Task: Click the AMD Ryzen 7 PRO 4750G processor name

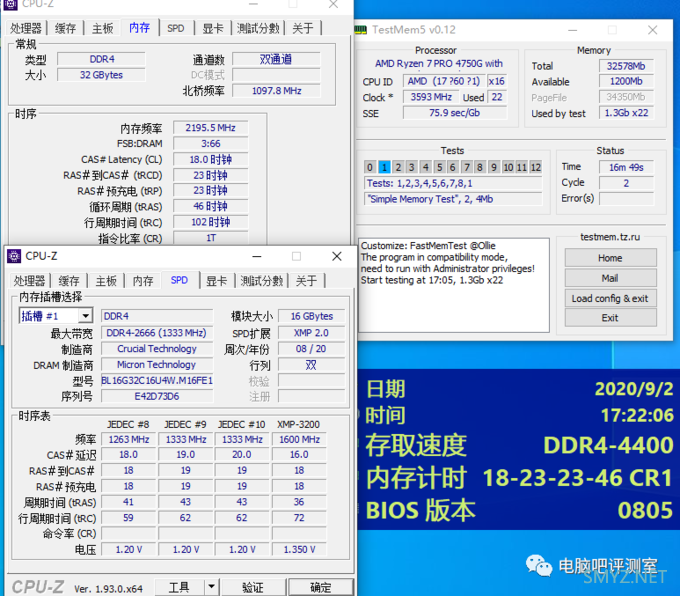Action: click(x=439, y=63)
